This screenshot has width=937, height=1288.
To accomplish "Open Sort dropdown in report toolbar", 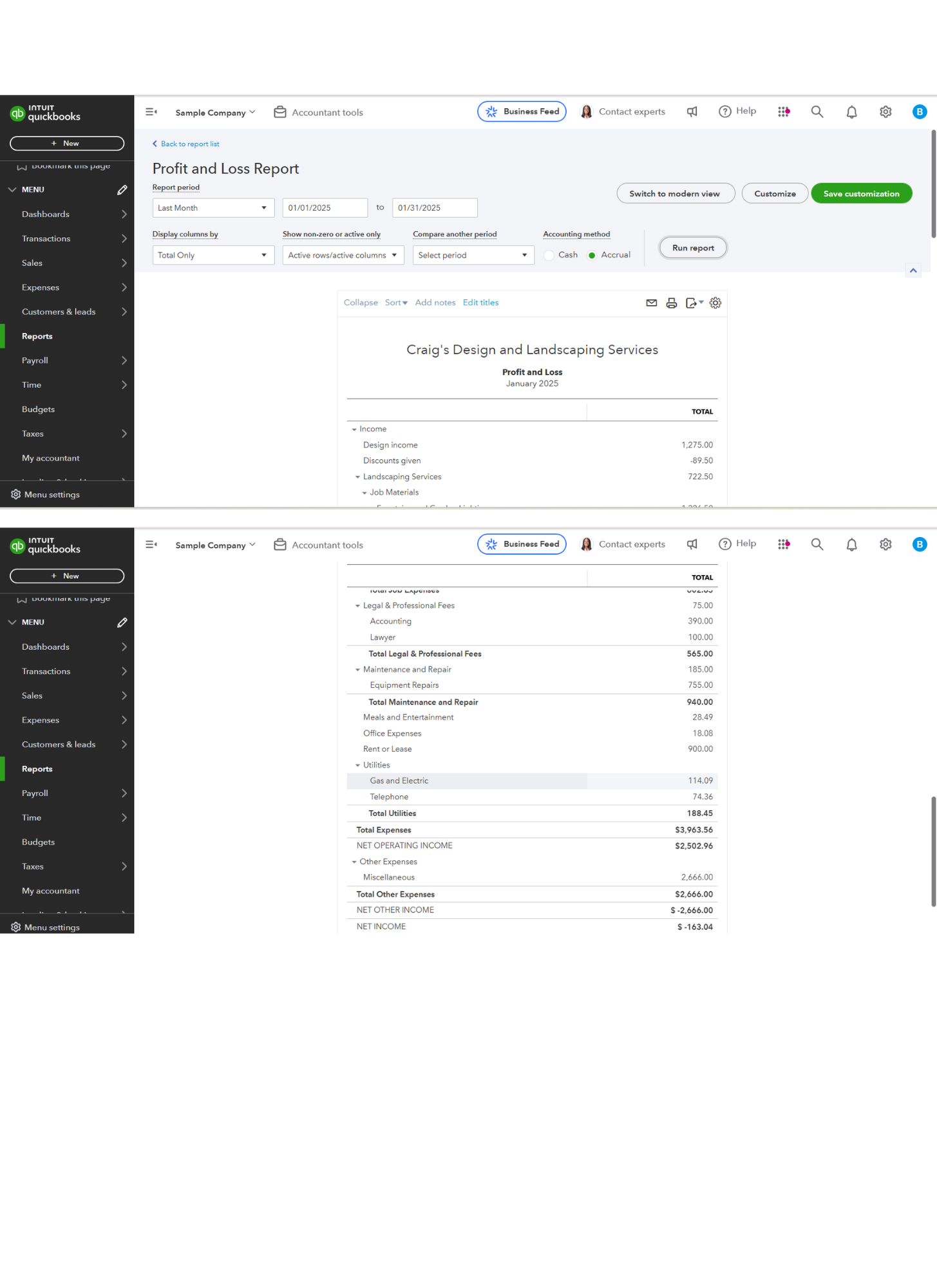I will (x=396, y=303).
